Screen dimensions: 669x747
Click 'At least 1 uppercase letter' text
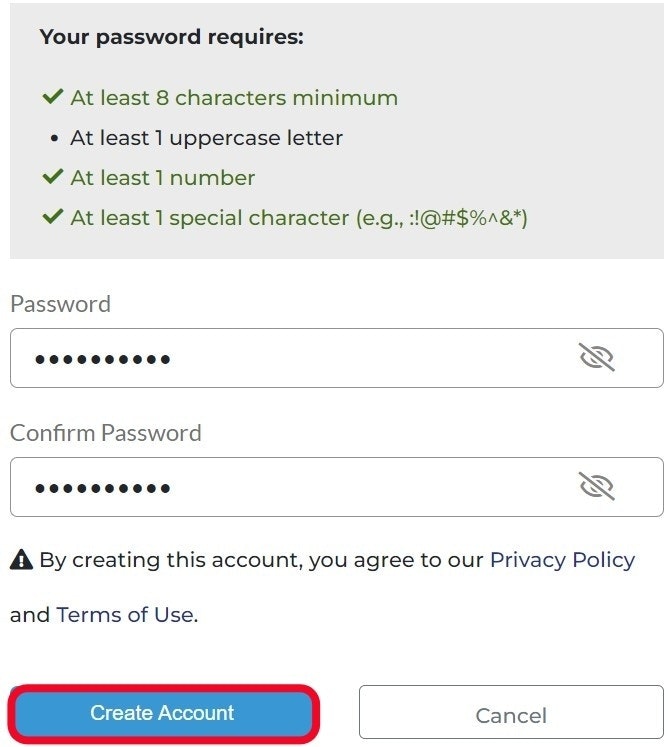pos(206,138)
